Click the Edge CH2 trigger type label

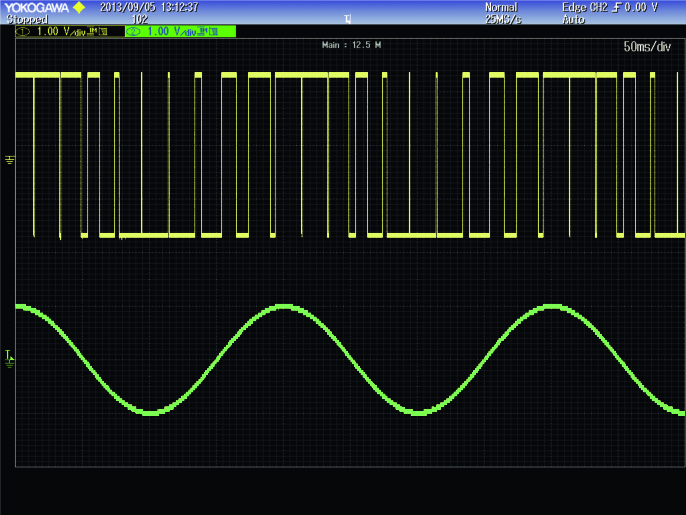click(x=585, y=7)
